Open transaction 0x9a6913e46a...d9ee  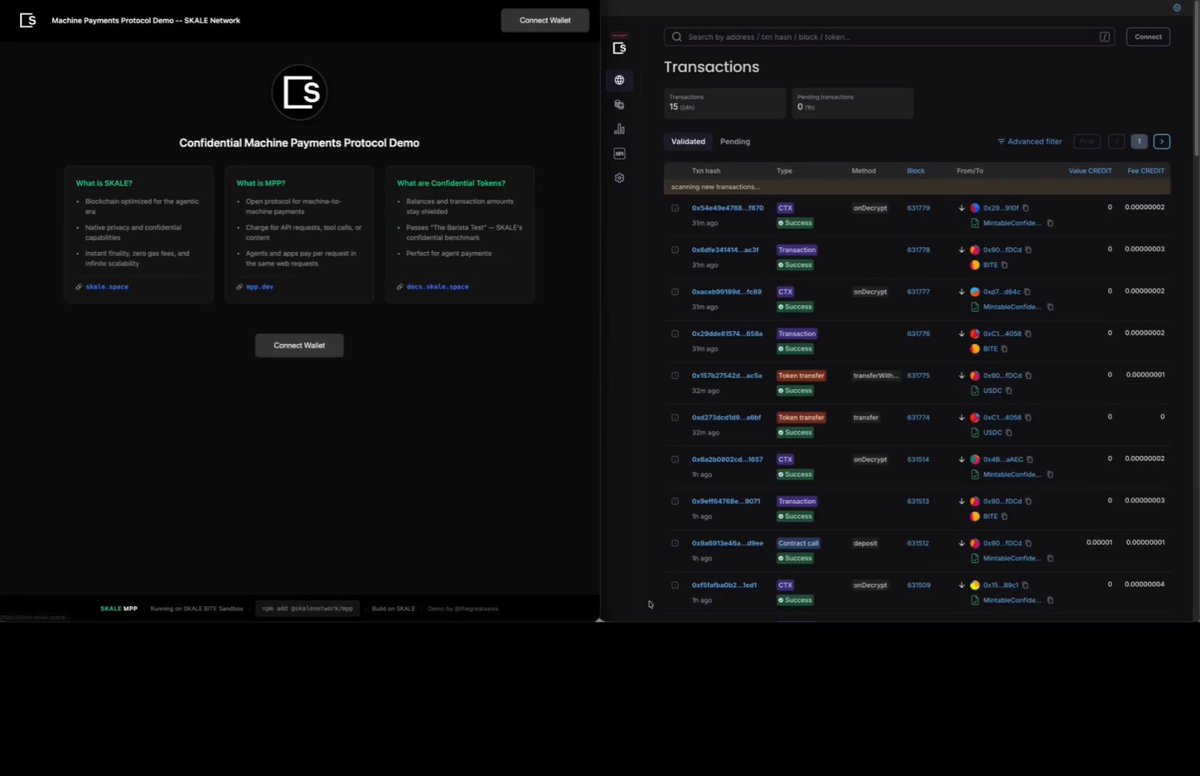tap(727, 543)
